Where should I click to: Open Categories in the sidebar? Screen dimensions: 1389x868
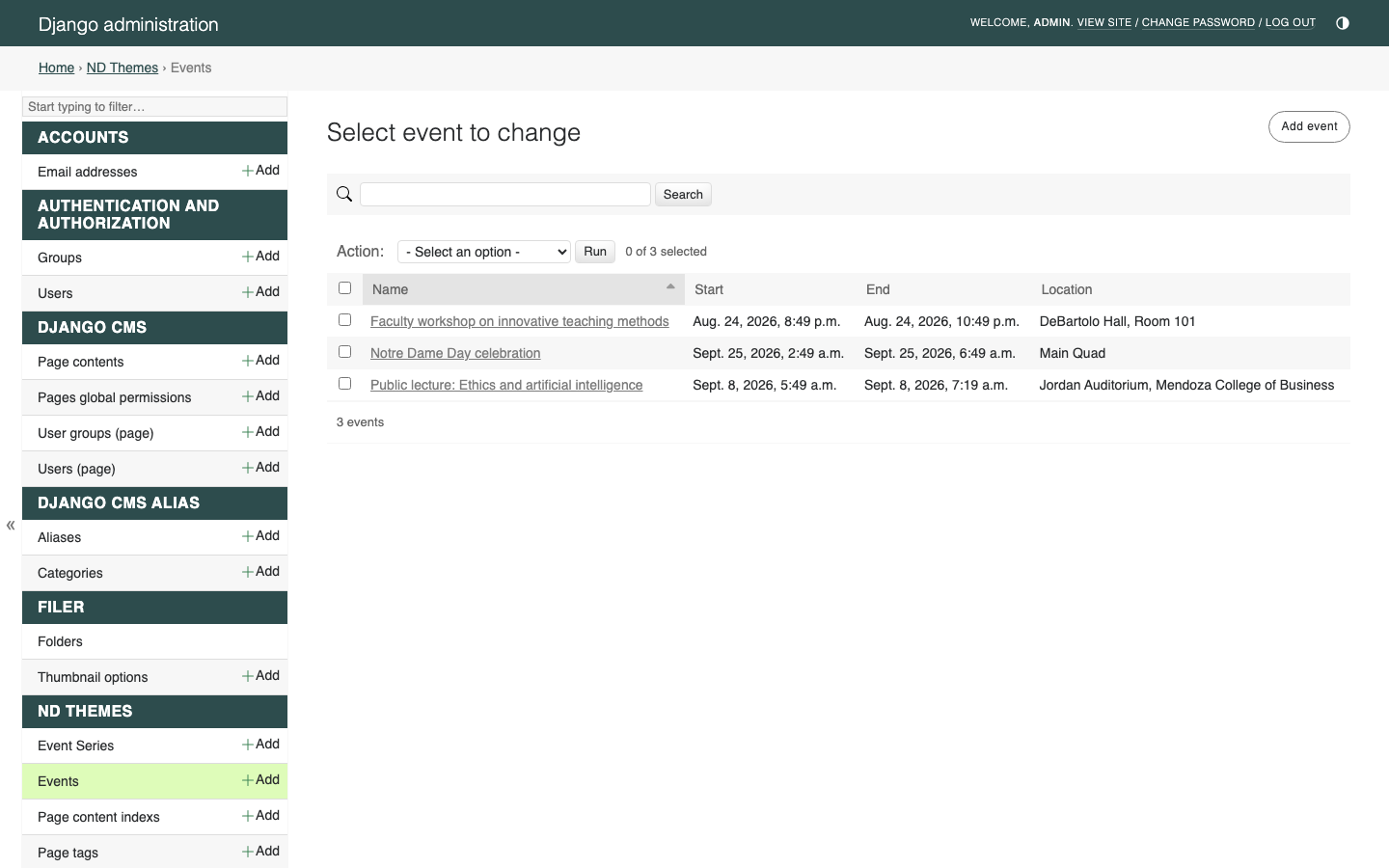[70, 573]
